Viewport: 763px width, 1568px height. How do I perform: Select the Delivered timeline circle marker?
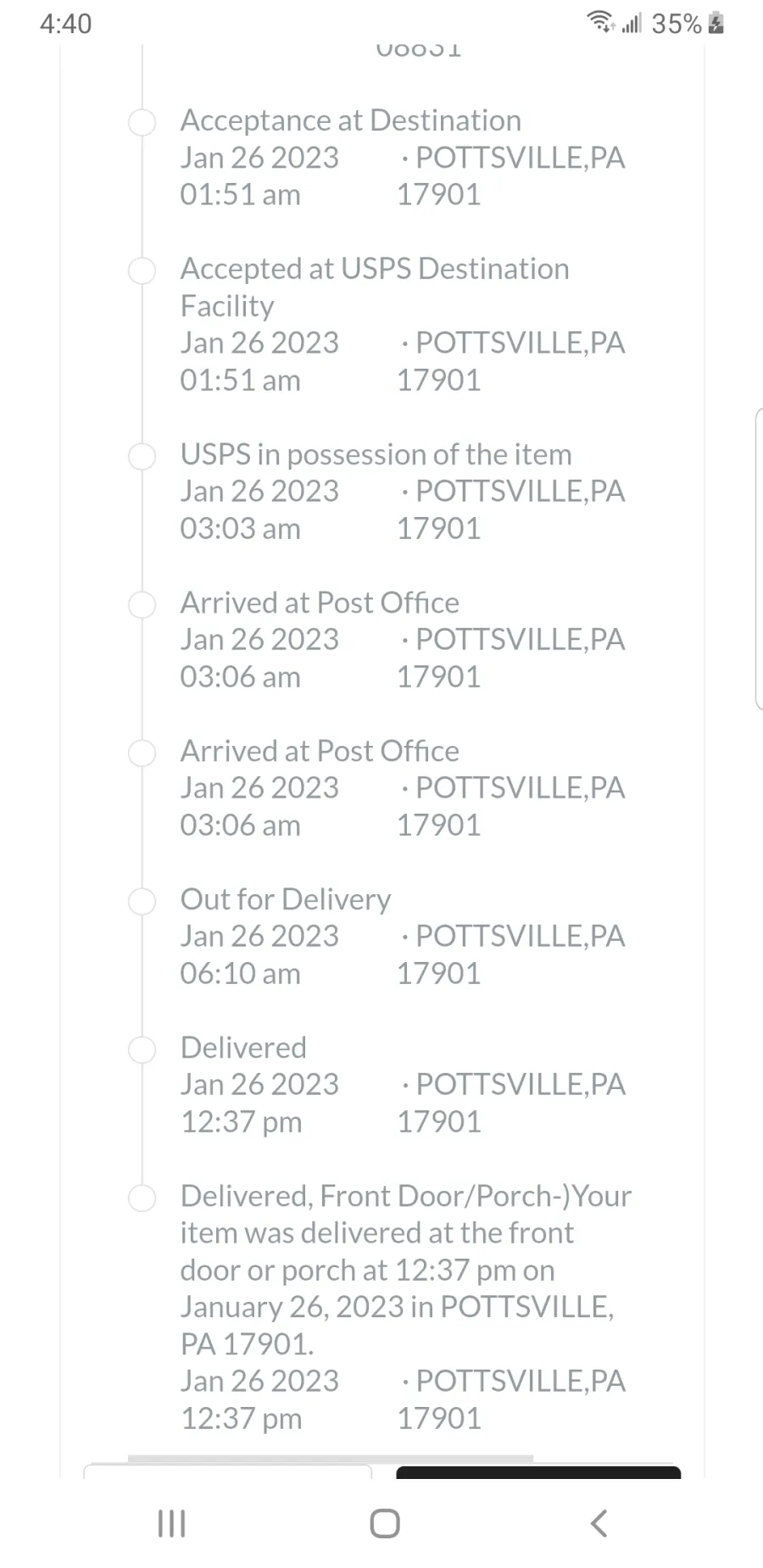(x=142, y=1049)
